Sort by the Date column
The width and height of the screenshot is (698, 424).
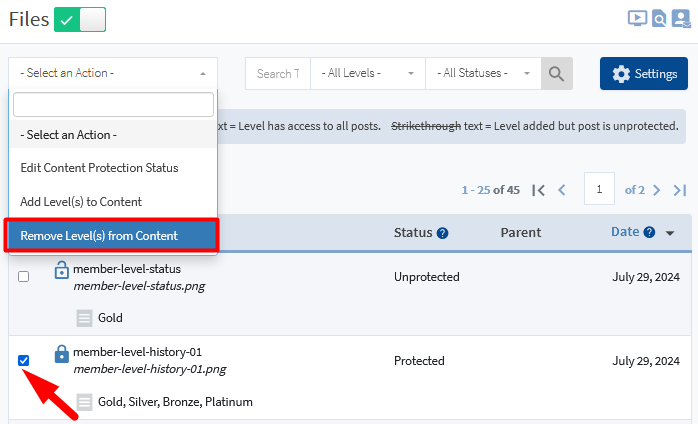(625, 232)
